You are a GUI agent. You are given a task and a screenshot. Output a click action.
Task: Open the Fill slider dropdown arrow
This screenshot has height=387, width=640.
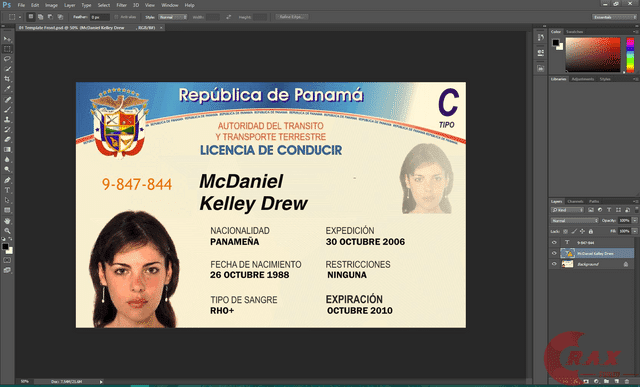[635, 231]
